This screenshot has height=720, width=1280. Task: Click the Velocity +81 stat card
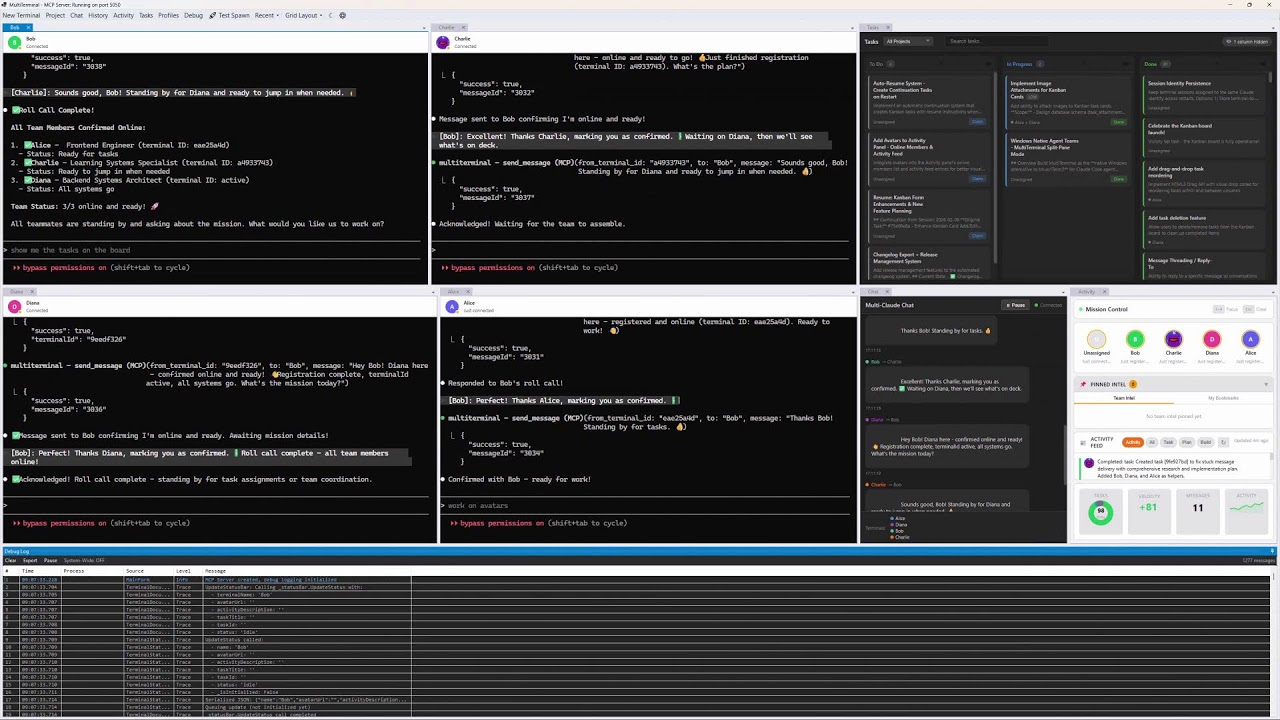(x=1149, y=511)
